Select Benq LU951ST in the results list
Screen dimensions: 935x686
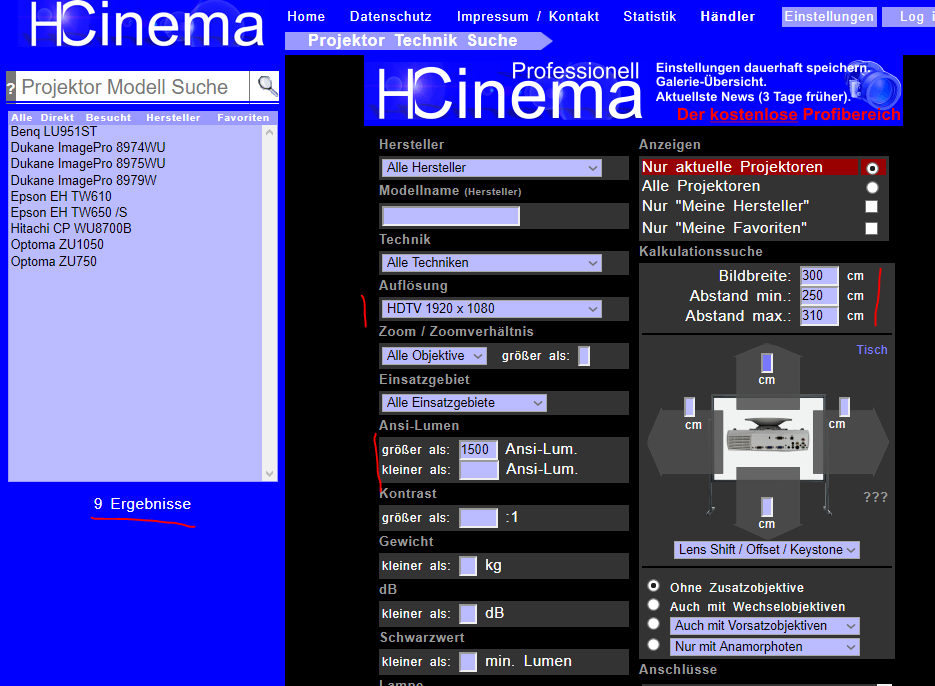[x=54, y=132]
